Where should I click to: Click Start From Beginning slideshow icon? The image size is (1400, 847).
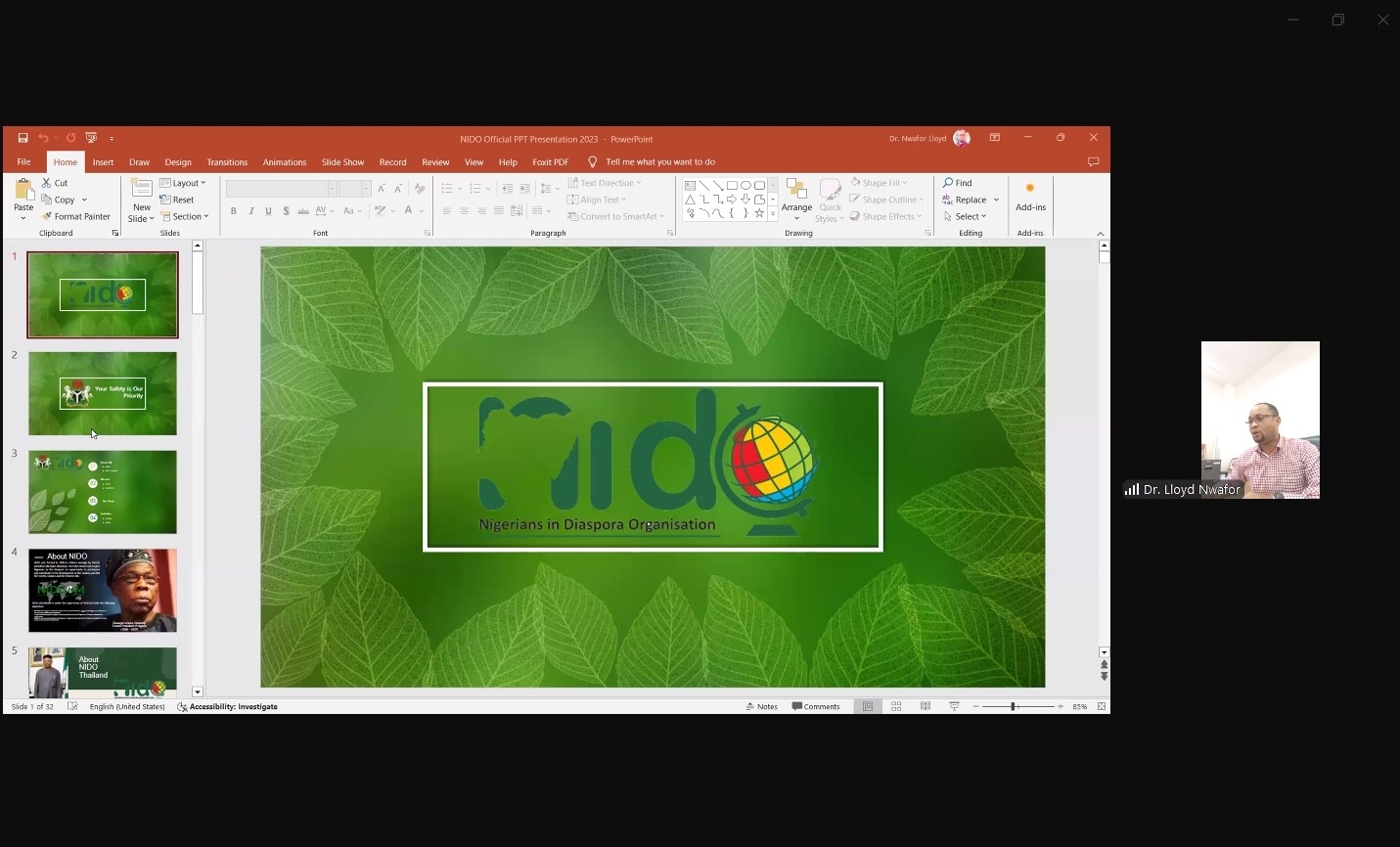tap(91, 138)
